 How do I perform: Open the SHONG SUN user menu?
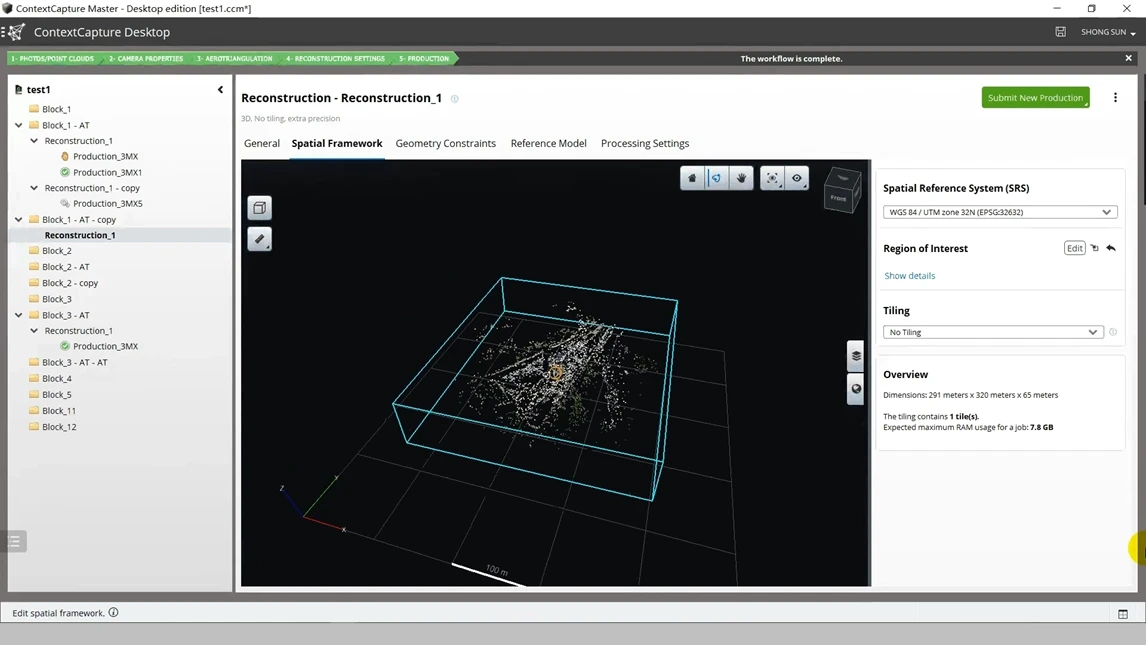[1108, 32]
